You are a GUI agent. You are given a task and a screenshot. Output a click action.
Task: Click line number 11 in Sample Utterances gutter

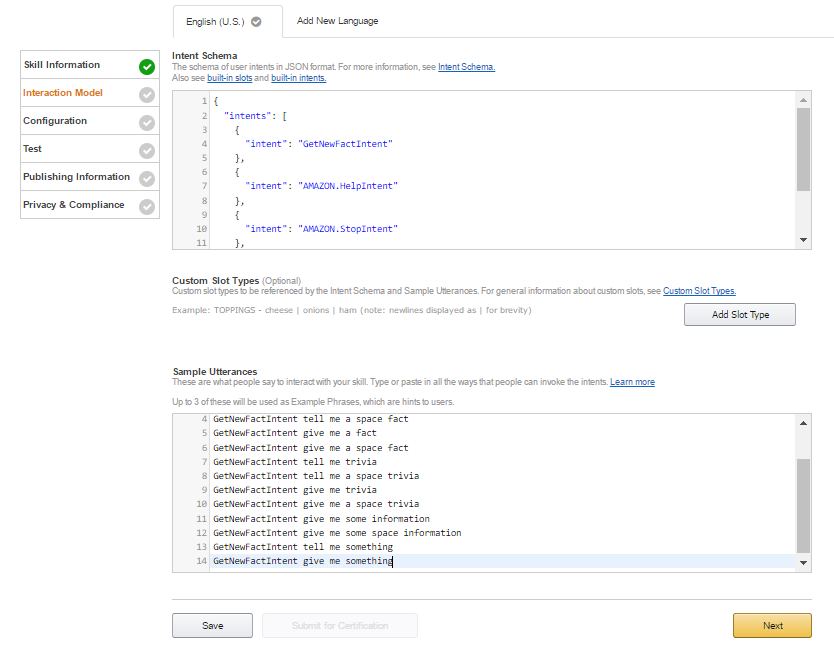(201, 519)
